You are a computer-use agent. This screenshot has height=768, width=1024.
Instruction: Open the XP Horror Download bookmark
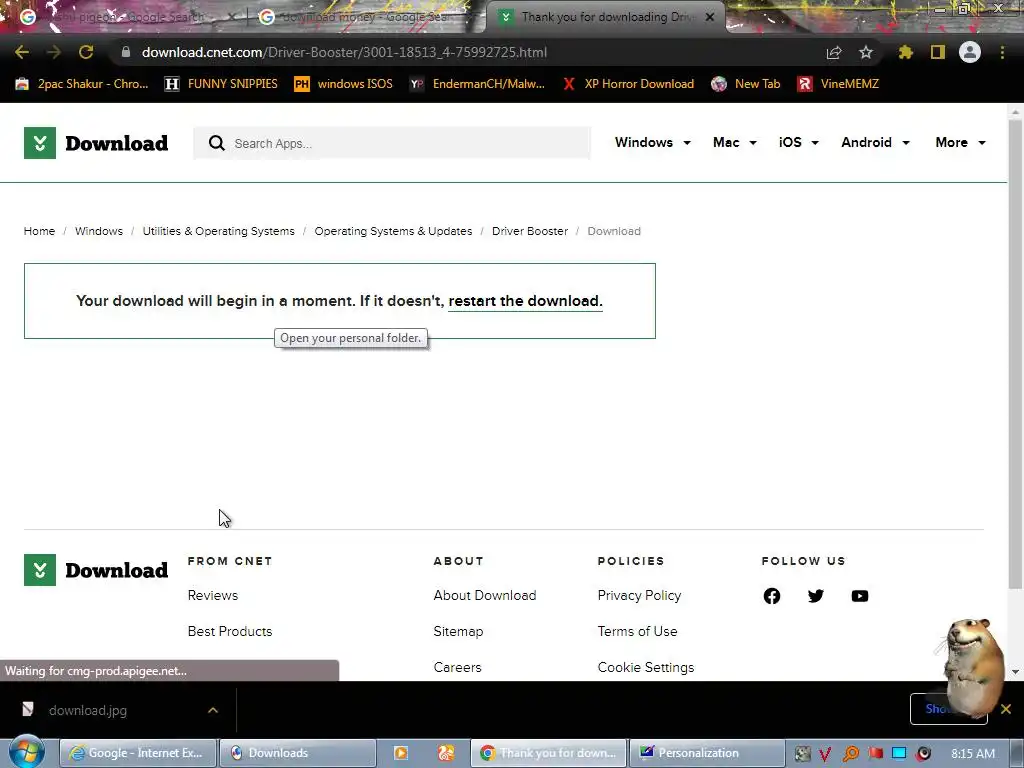pyautogui.click(x=628, y=84)
